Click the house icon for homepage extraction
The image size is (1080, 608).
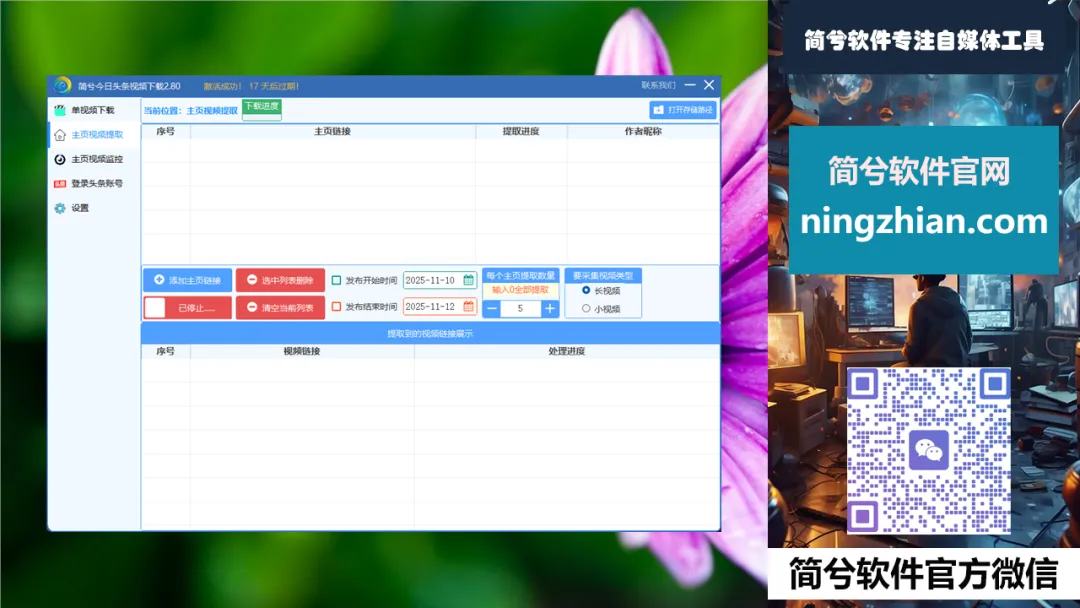60,135
